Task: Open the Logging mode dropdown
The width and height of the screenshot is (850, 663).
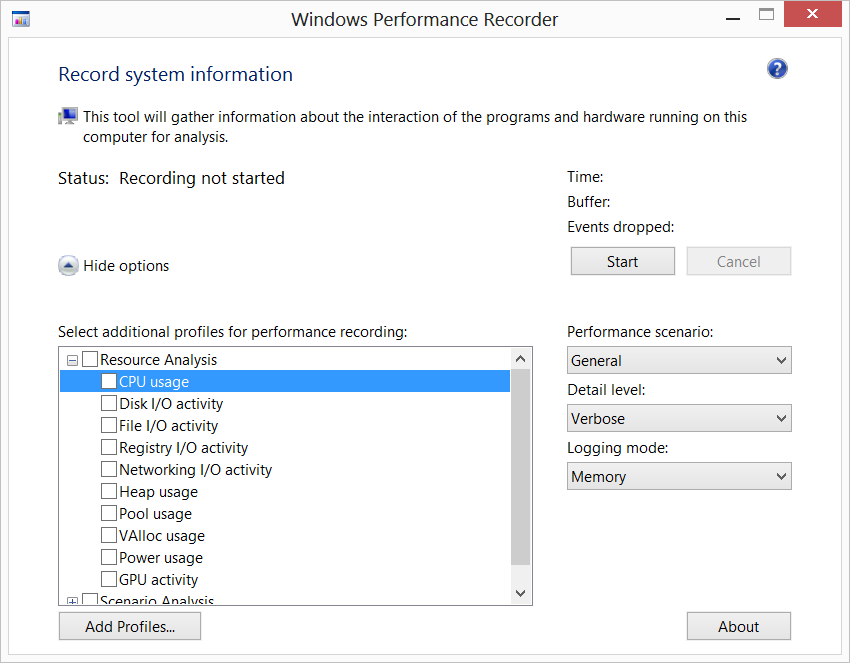Action: click(679, 477)
